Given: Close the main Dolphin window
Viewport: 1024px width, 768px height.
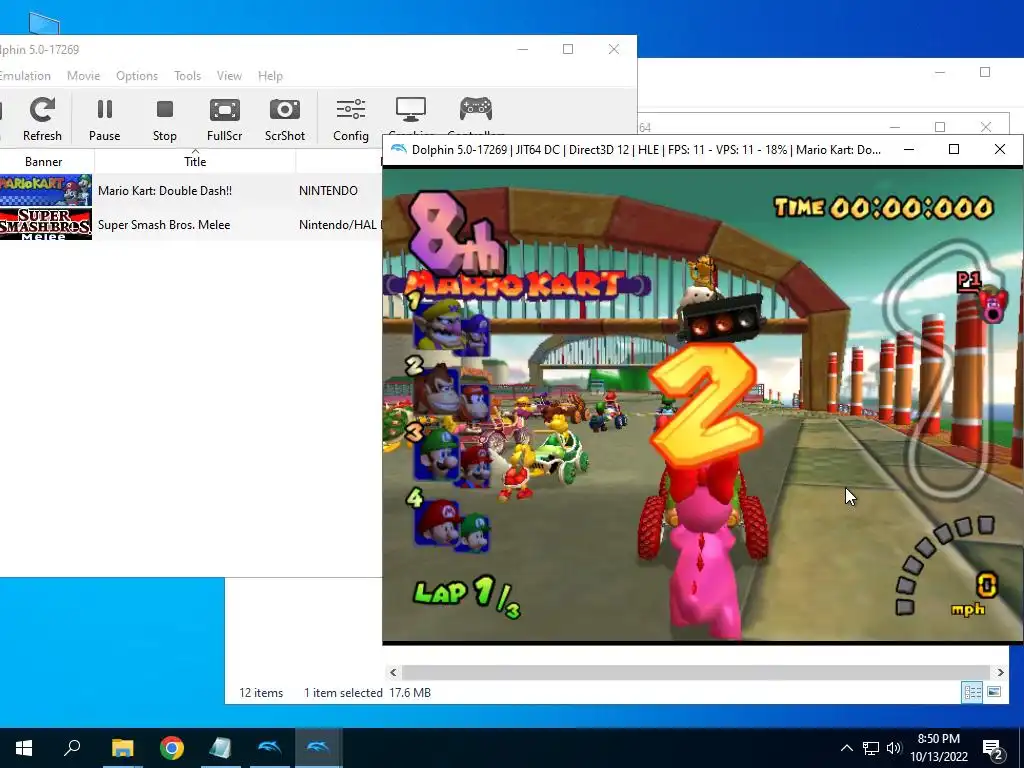Looking at the screenshot, I should (x=614, y=49).
